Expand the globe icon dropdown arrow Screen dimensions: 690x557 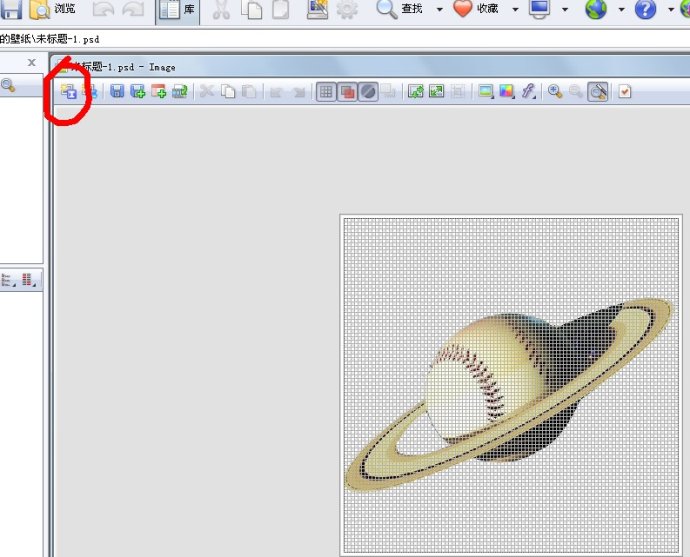pos(621,9)
